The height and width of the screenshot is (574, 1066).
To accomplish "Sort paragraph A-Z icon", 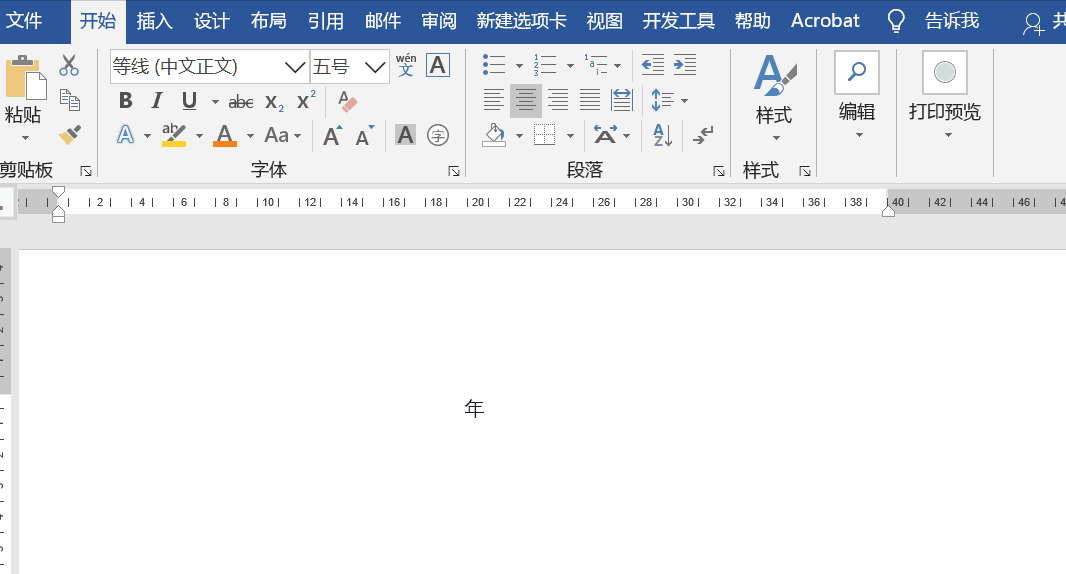I will (662, 135).
